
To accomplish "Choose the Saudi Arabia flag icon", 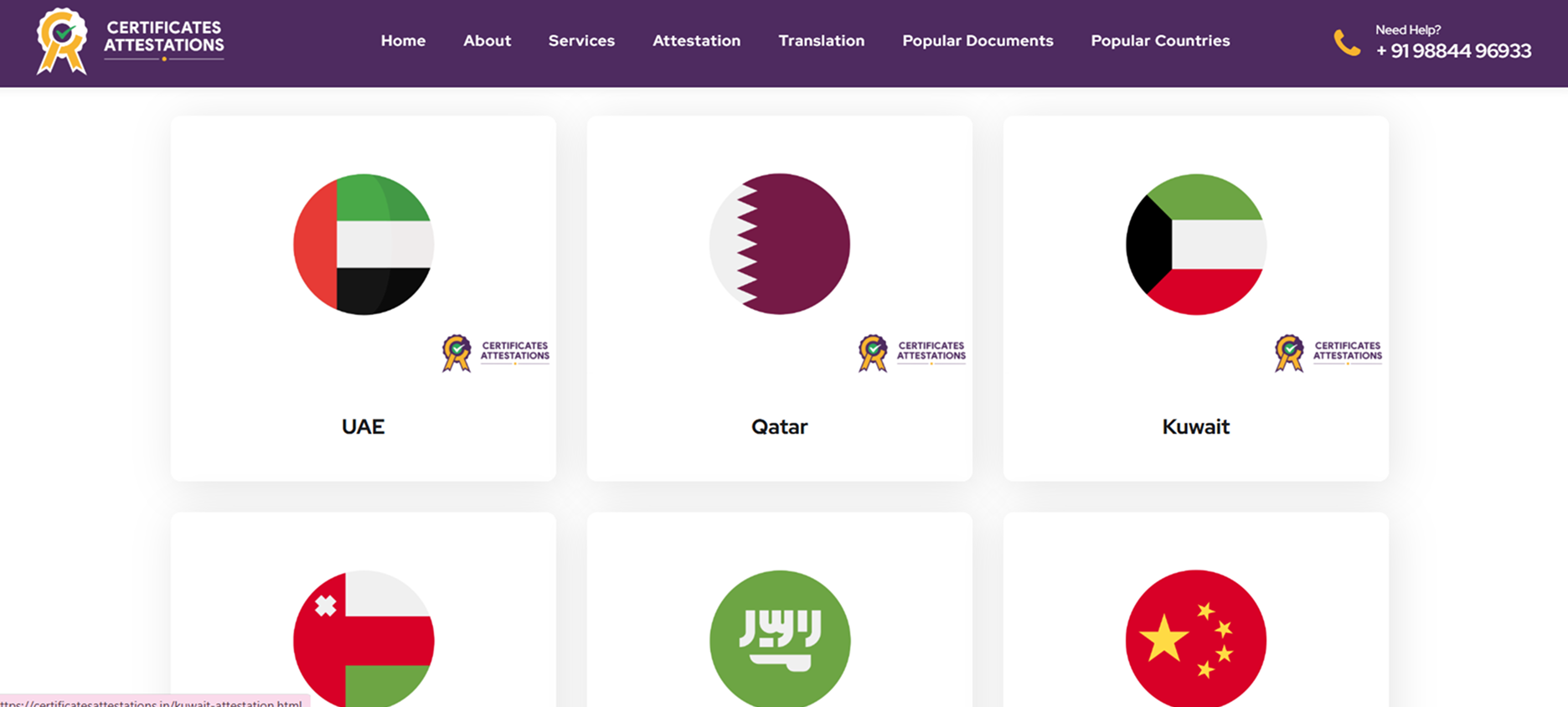I will click(780, 638).
